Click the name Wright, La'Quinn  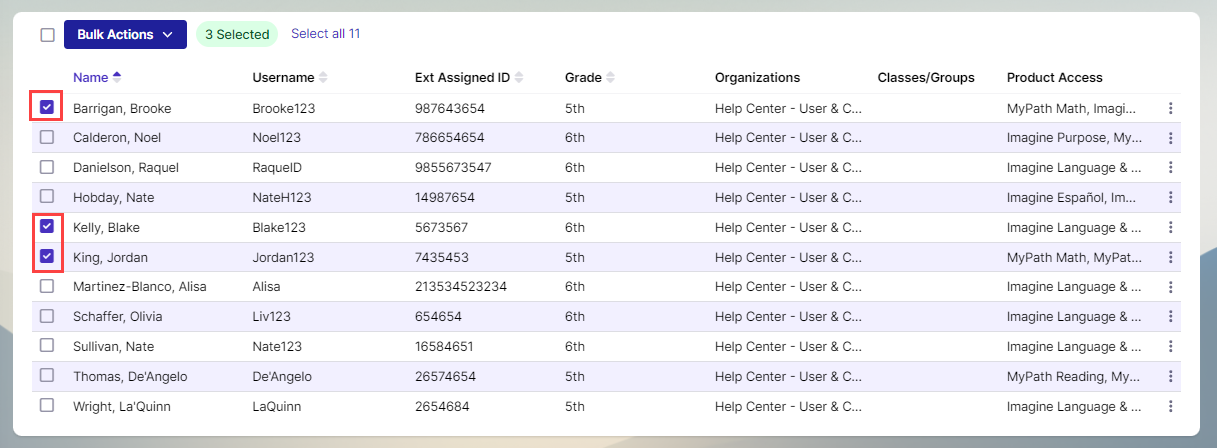[x=120, y=407]
